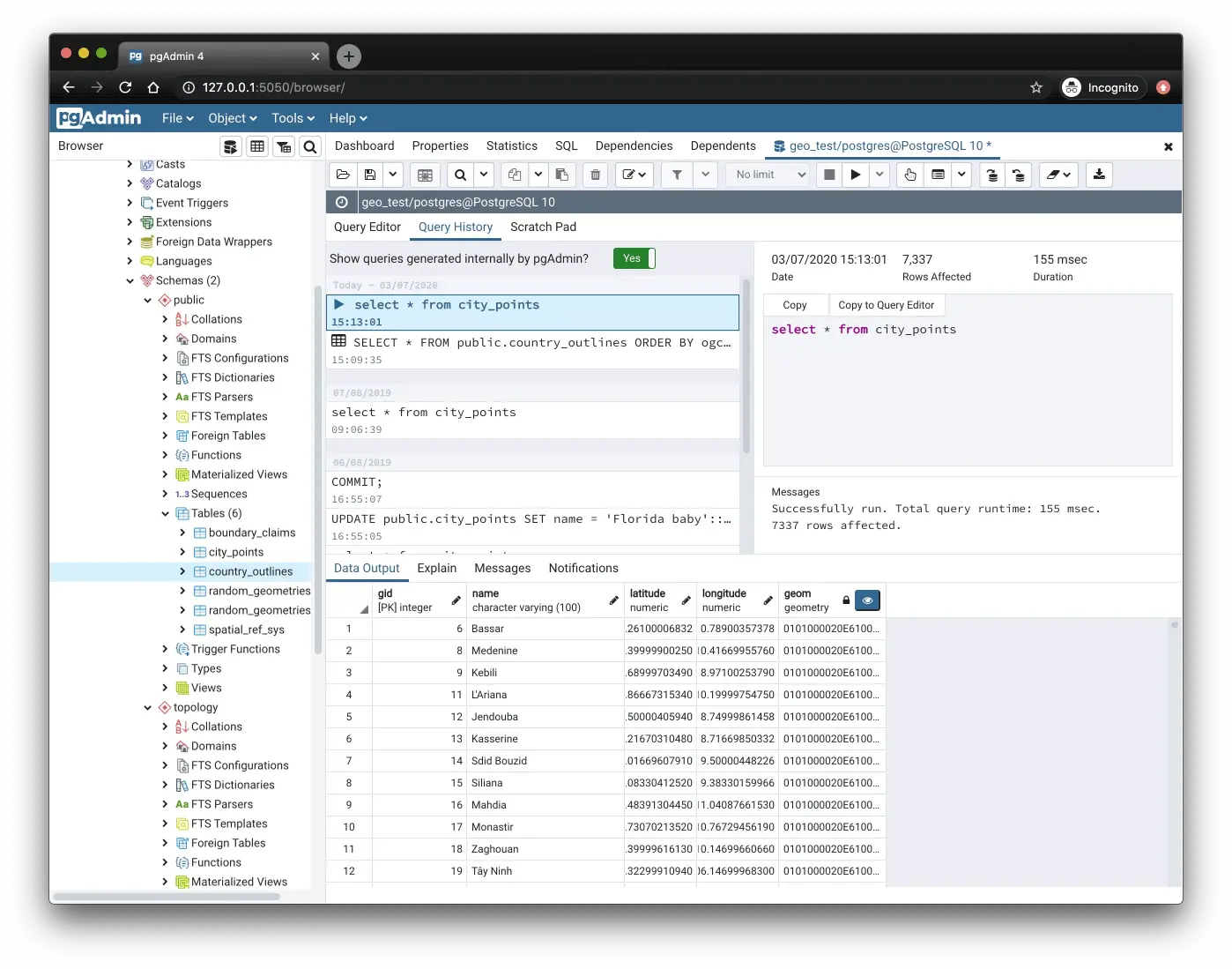Click the Filter funnel icon

677,175
